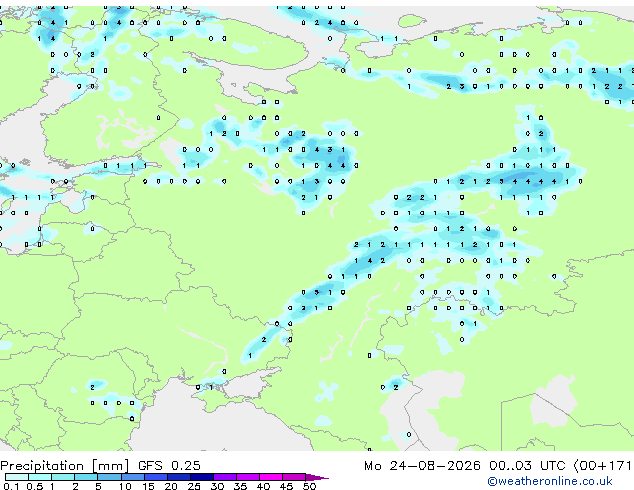Click the '00..03 UTC' time text
Image resolution: width=634 pixels, height=490 pixels.
[527, 466]
